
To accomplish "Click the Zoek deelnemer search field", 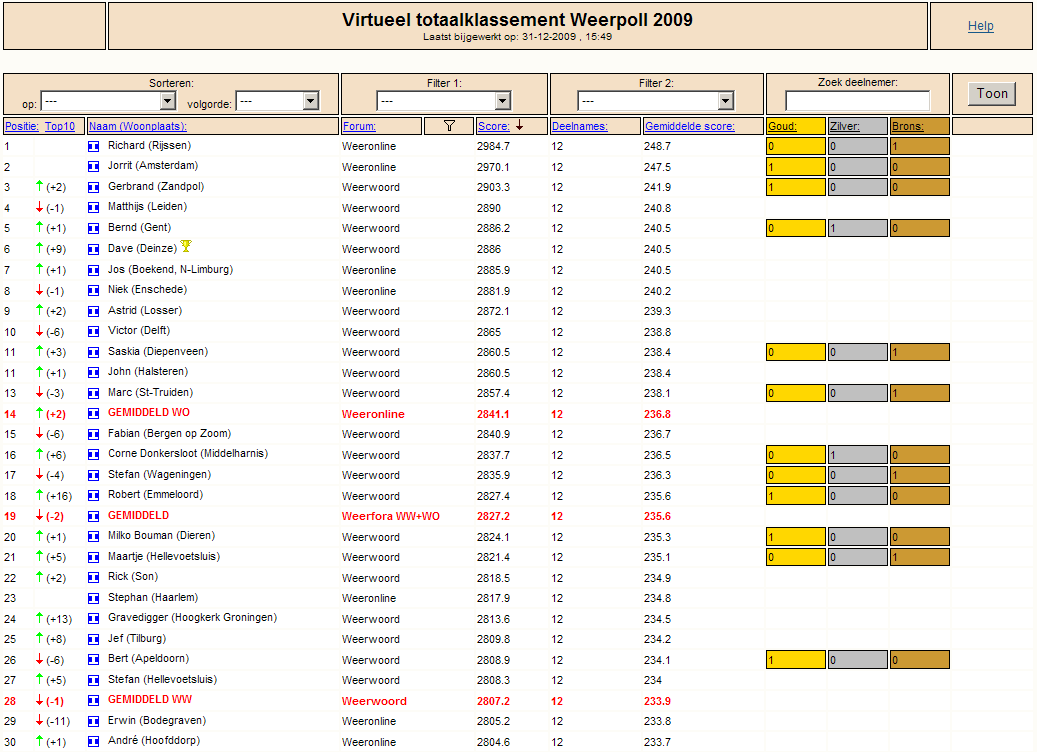I will (857, 101).
